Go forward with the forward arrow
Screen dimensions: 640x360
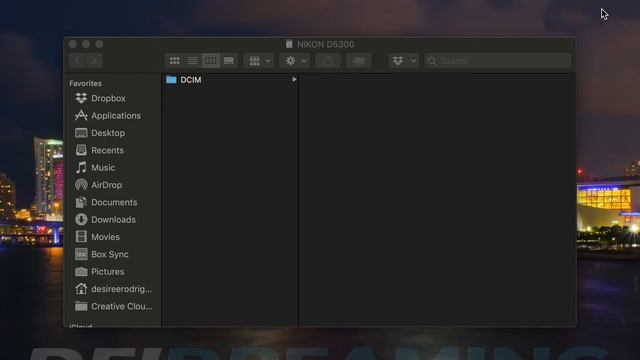click(x=94, y=61)
